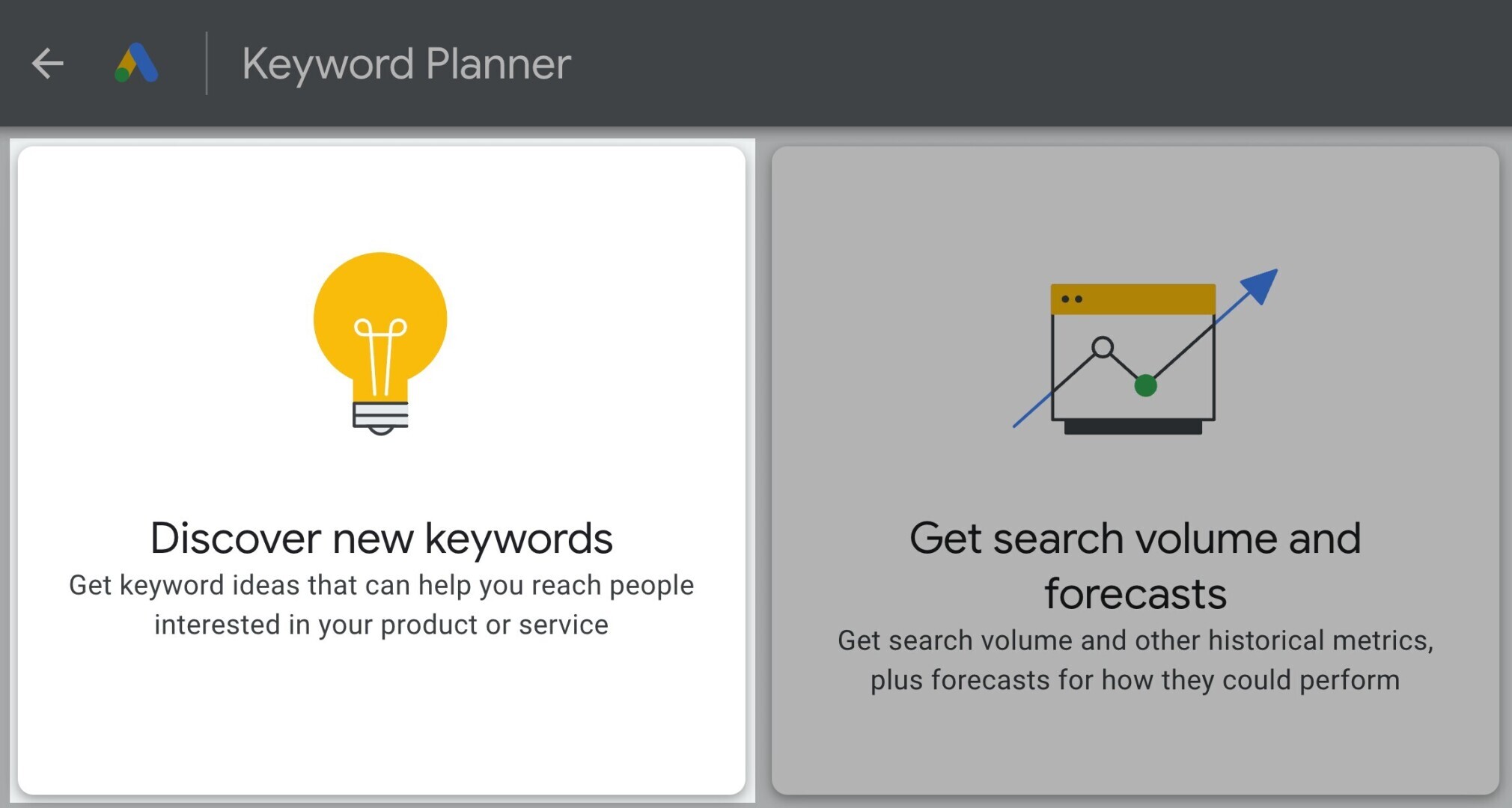Select the yellow lightbulb icon
1512x808 pixels.
380,343
